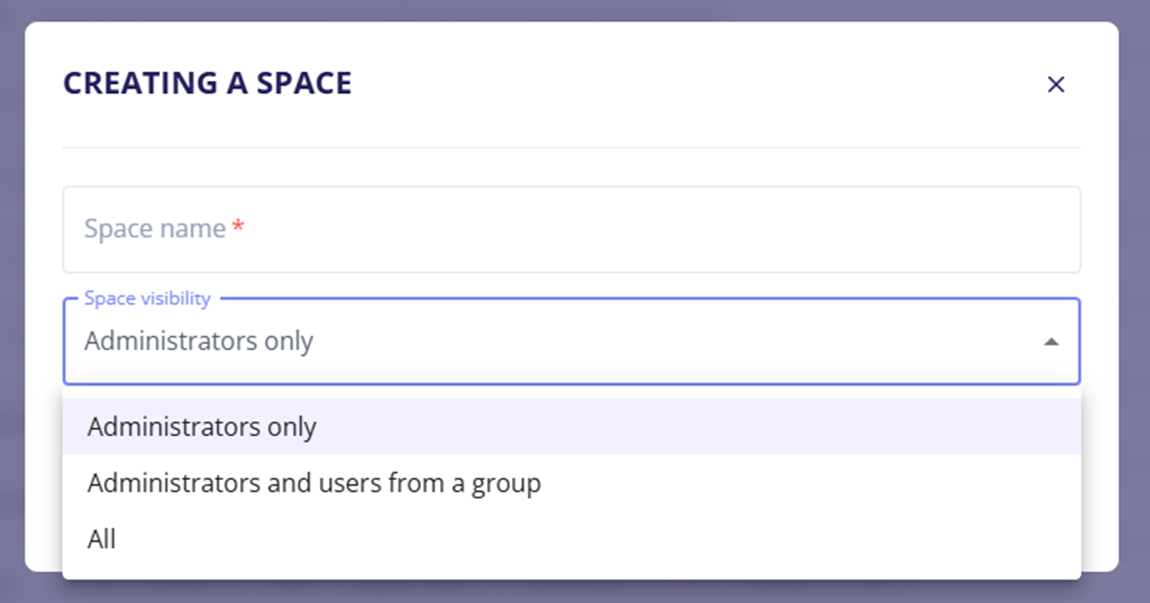The height and width of the screenshot is (603, 1150).
Task: Click the highlighted first row in the list
Action: pos(571,427)
